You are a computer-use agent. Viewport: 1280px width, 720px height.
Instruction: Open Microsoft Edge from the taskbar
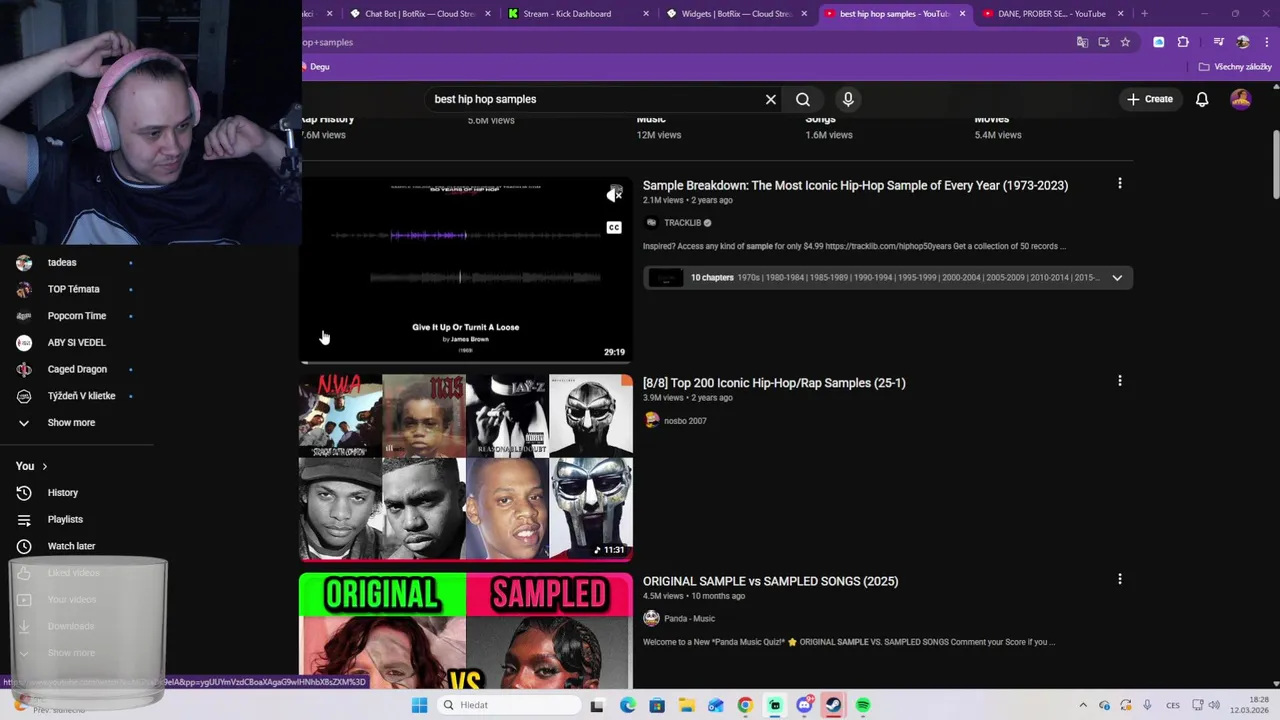627,705
